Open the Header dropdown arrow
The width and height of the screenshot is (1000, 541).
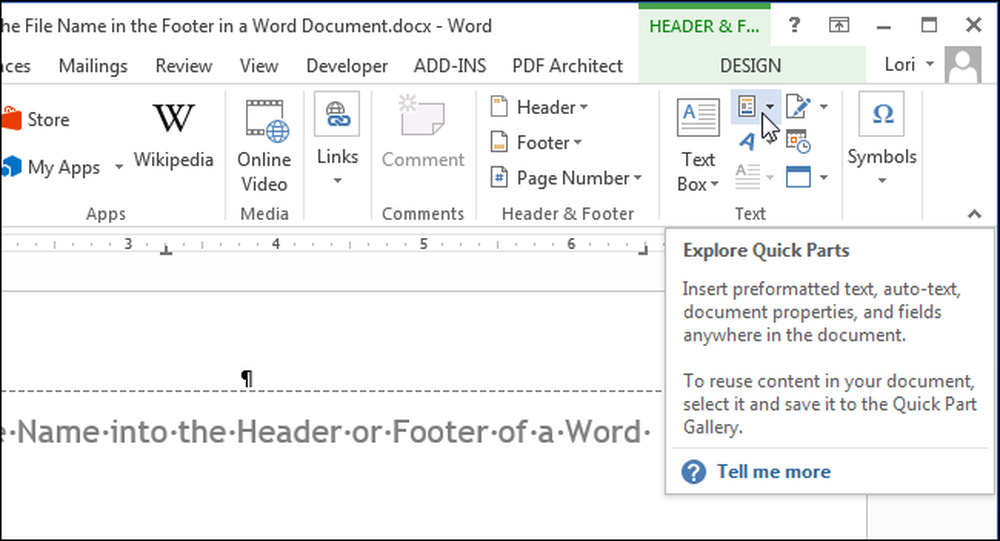pyautogui.click(x=584, y=107)
